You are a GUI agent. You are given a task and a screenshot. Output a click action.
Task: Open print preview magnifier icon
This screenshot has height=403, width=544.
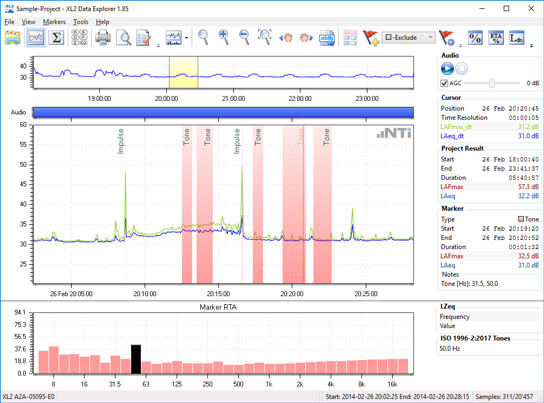[x=124, y=37]
